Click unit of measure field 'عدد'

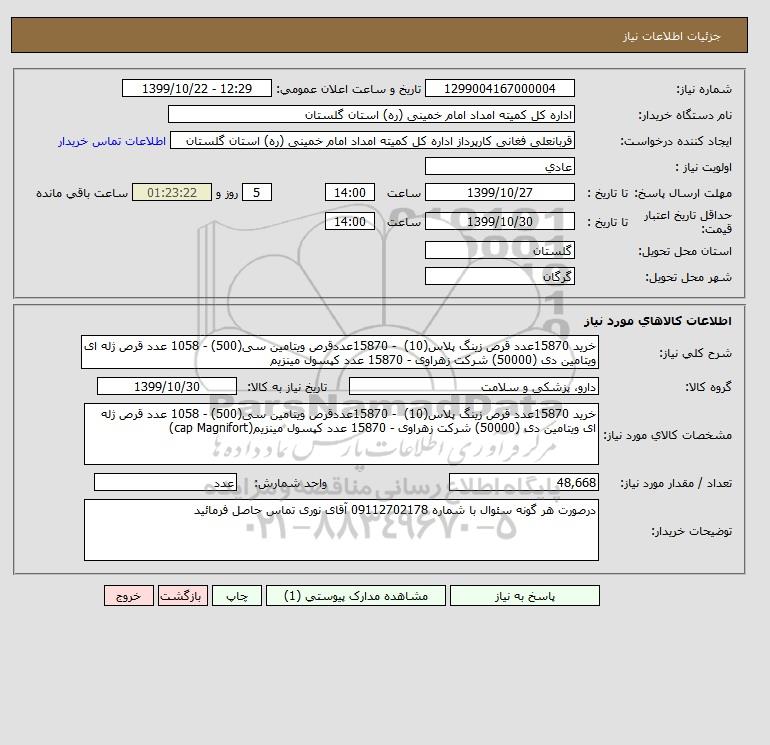point(165,482)
